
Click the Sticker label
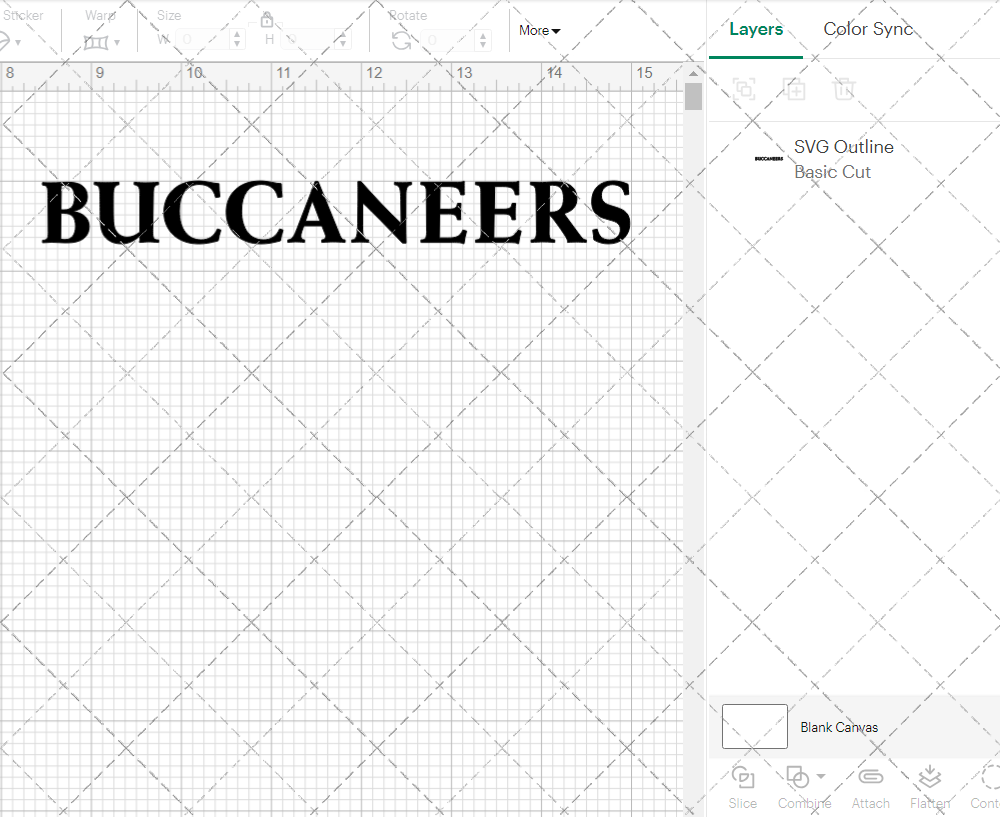tap(25, 15)
